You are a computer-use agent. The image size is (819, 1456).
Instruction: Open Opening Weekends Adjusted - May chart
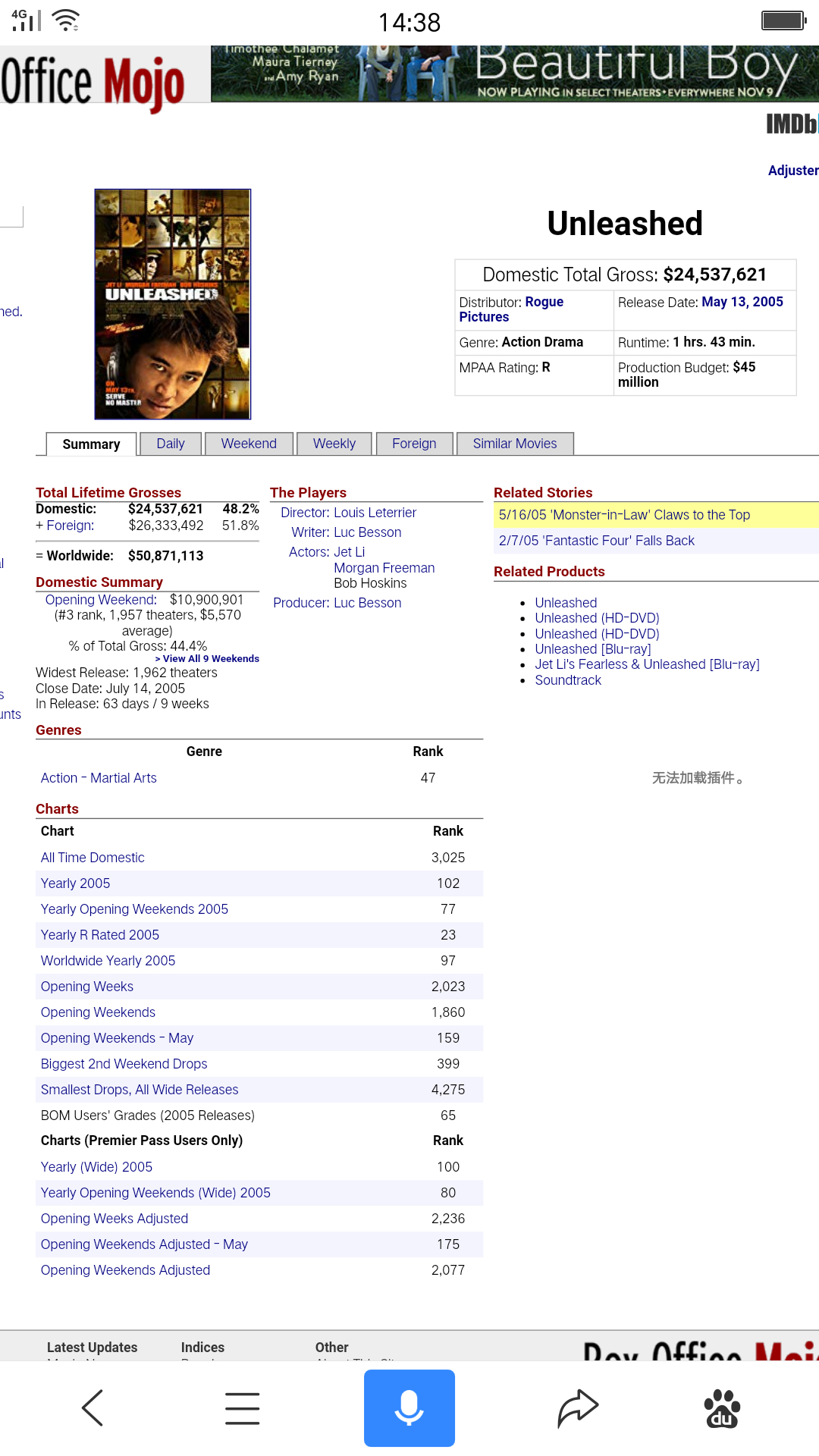click(x=144, y=1244)
